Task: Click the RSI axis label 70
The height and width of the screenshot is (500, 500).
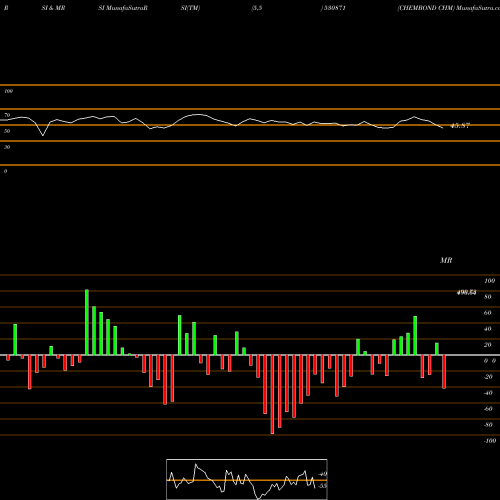Action: click(x=7, y=115)
